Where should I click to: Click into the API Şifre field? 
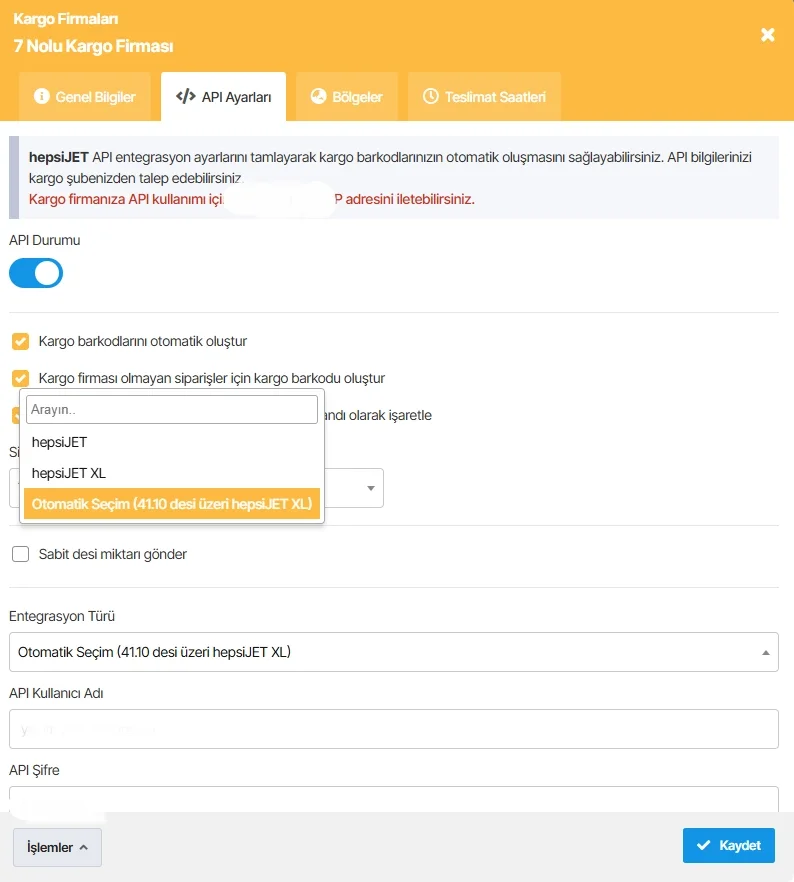coord(394,799)
